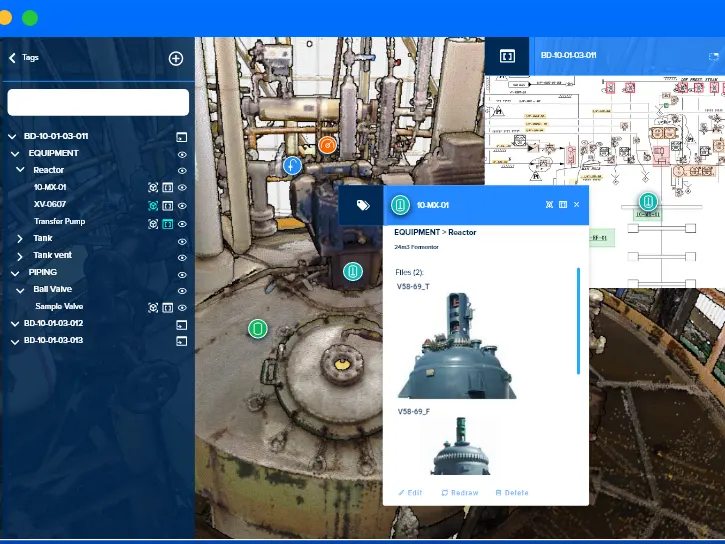Click the highlighted 3D locate icon for XV-0607
The width and height of the screenshot is (725, 544).
[x=153, y=206]
